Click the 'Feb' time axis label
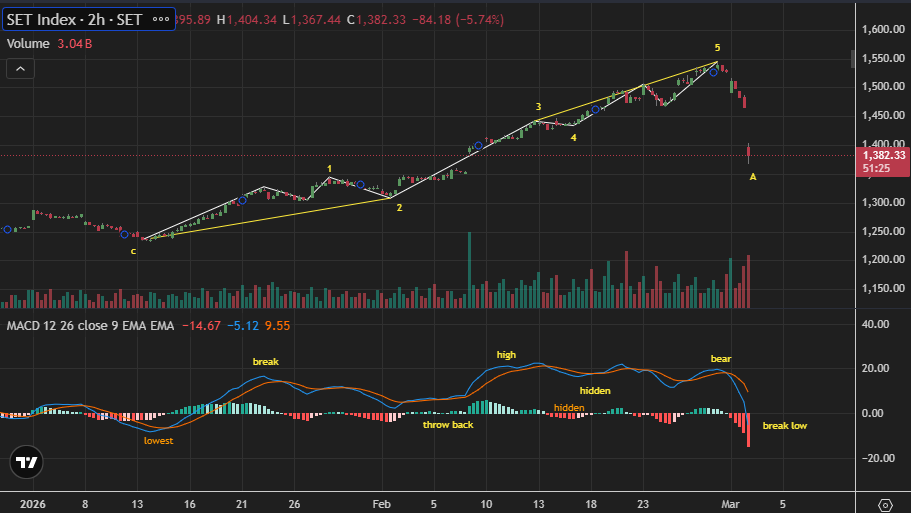 (382, 504)
